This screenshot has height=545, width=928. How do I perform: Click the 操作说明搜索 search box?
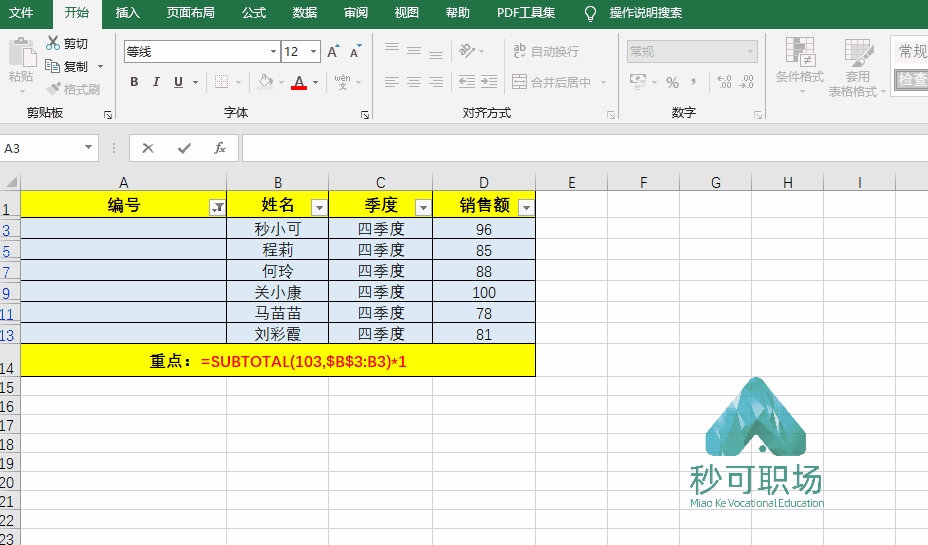(646, 12)
